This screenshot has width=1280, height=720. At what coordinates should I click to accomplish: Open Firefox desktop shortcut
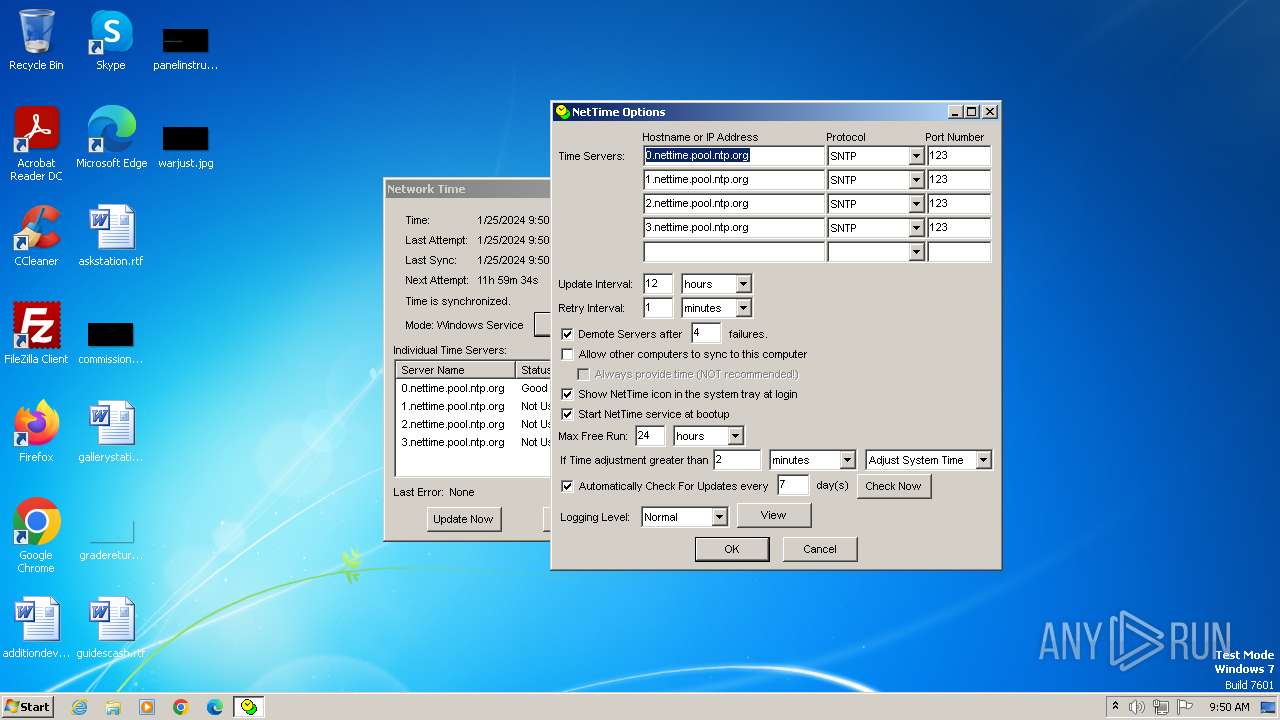click(x=36, y=431)
